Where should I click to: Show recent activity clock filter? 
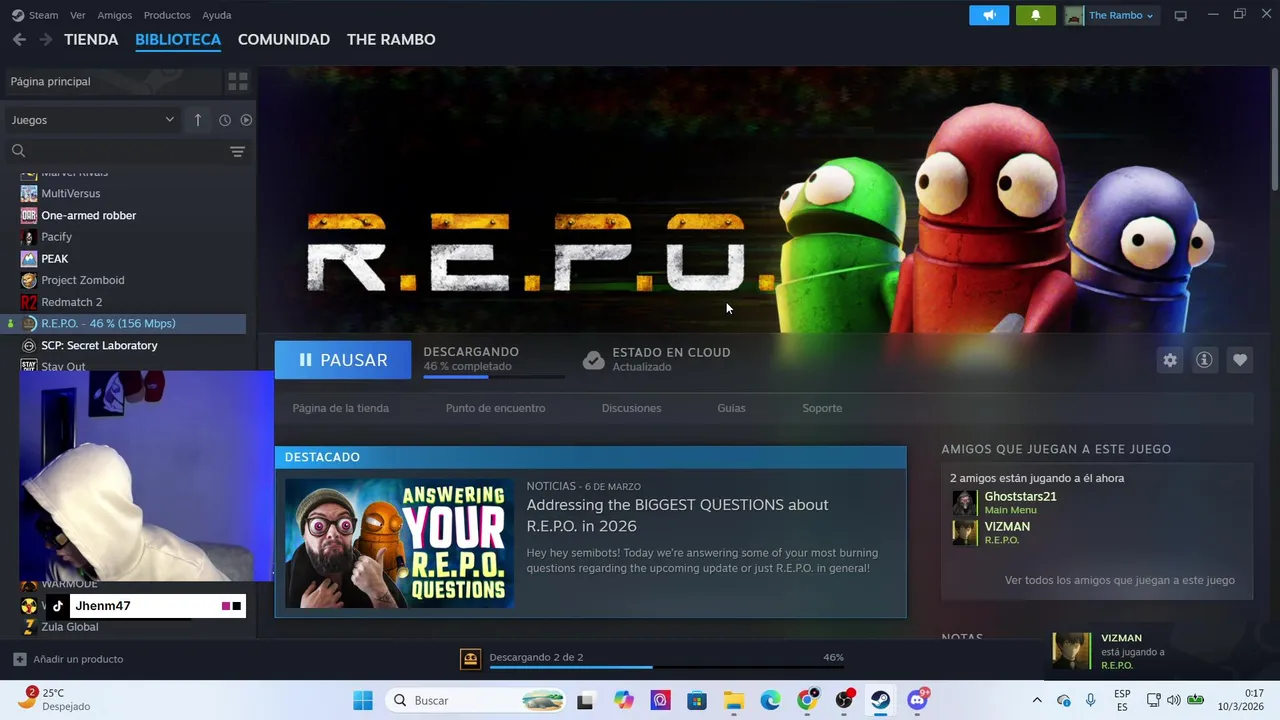click(x=225, y=120)
